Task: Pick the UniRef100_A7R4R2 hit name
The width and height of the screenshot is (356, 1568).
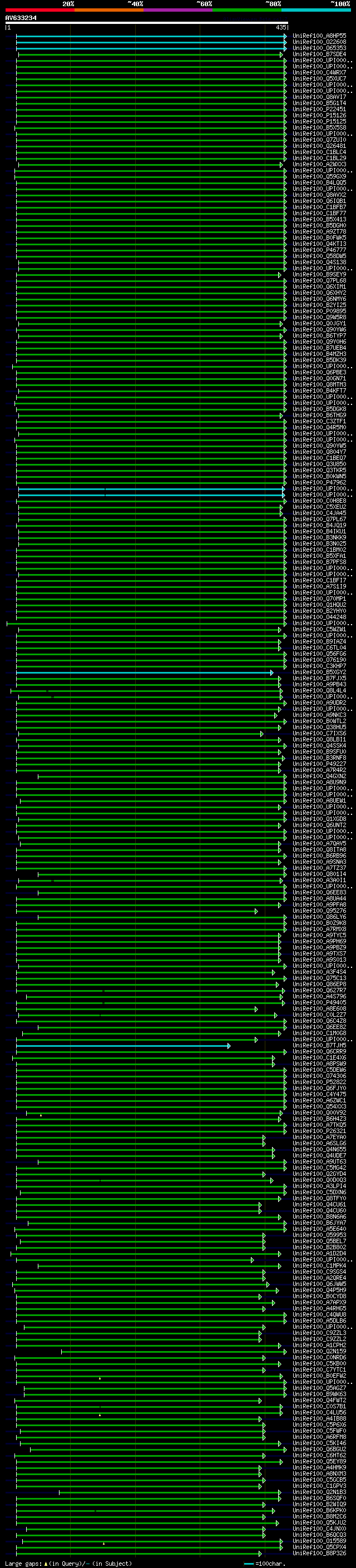Action: pyautogui.click(x=319, y=770)
